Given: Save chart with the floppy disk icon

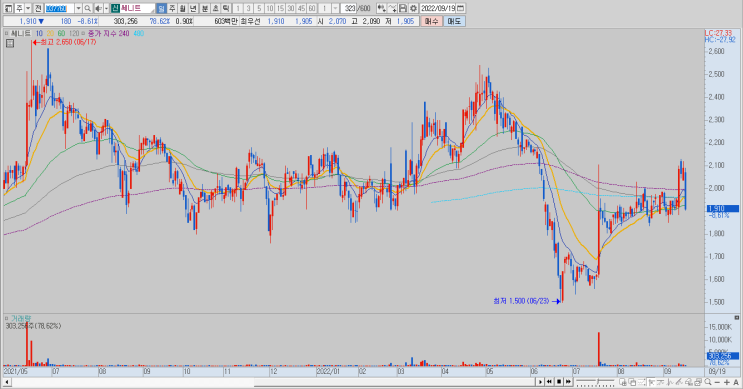Looking at the screenshot, I should [403, 9].
